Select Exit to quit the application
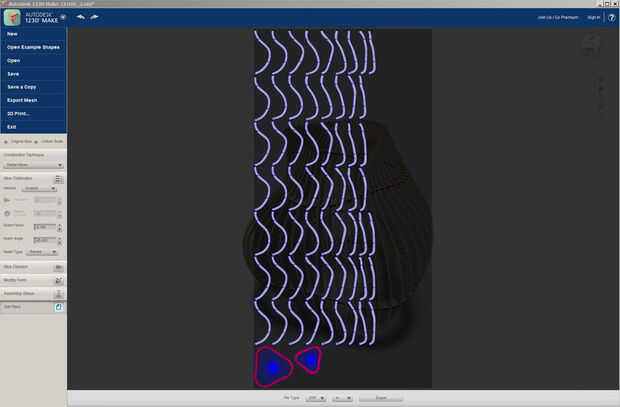620x407 pixels. coord(33,127)
